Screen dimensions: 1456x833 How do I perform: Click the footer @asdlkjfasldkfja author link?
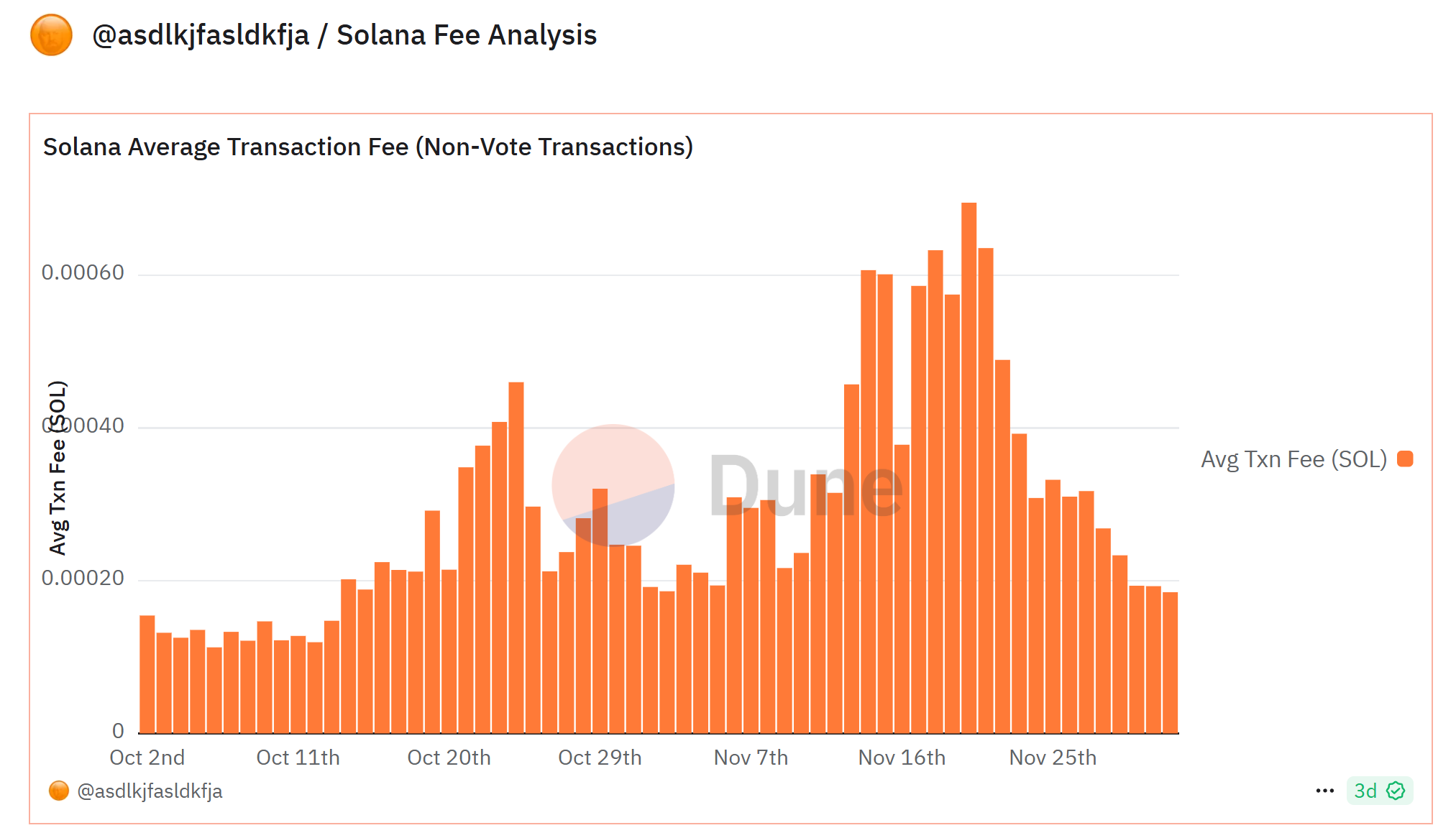click(x=150, y=791)
